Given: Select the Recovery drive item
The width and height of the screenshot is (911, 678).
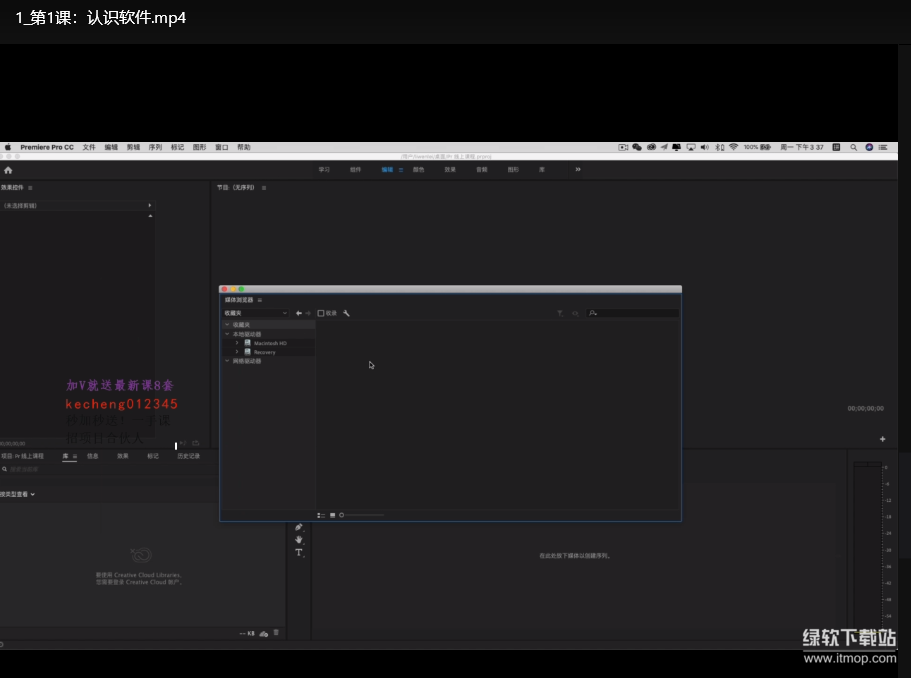Looking at the screenshot, I should [264, 352].
